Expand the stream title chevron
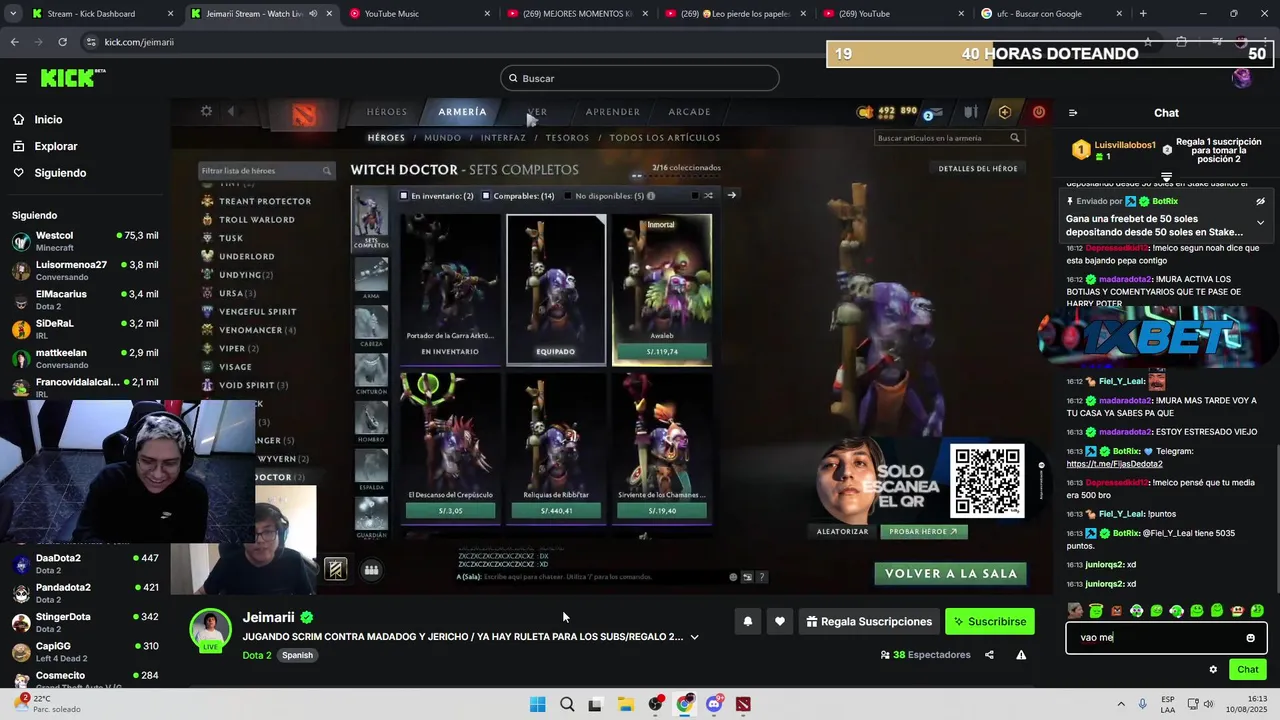1280x720 pixels. point(694,637)
